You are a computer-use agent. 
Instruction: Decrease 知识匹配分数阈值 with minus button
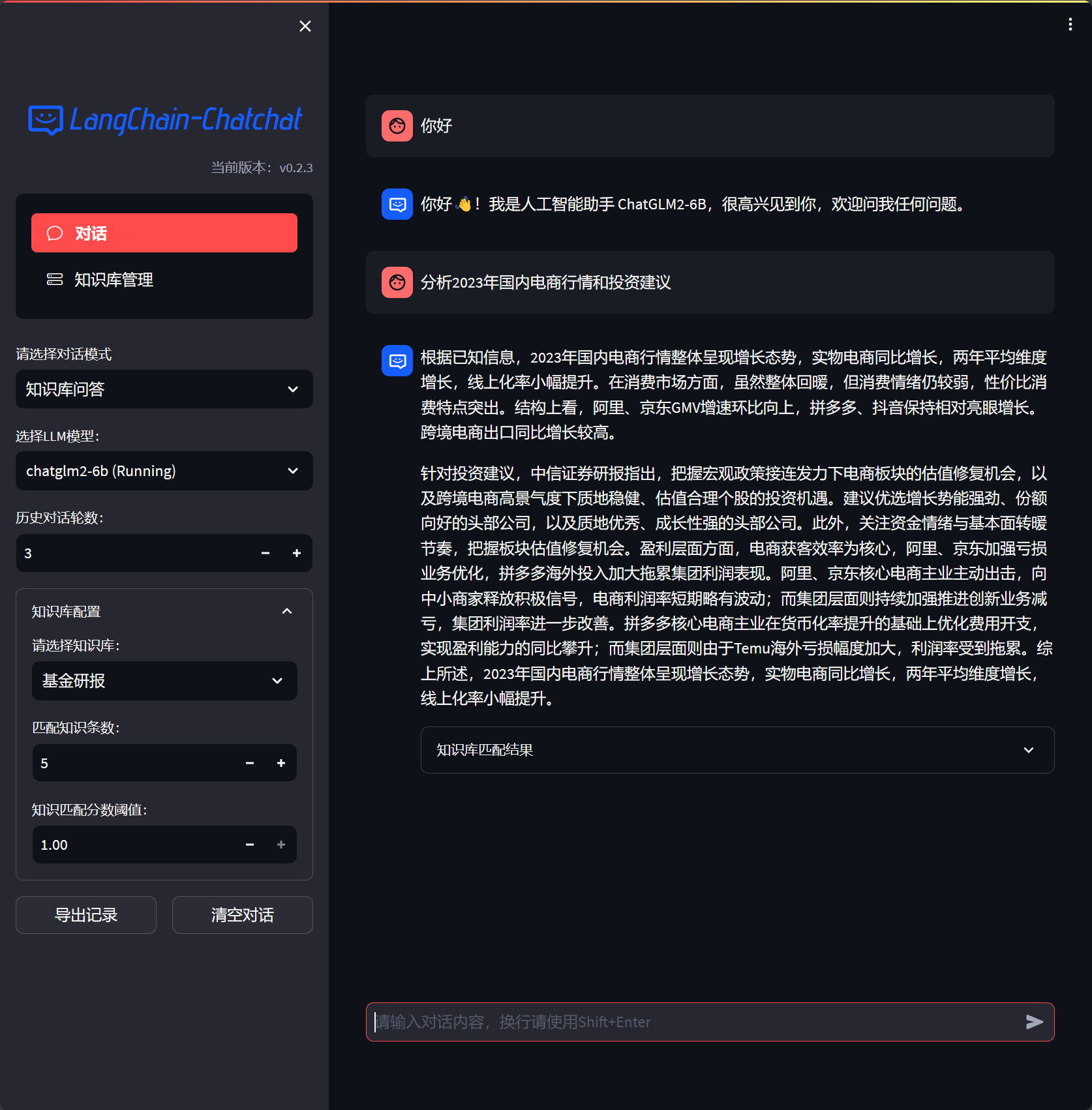click(250, 845)
